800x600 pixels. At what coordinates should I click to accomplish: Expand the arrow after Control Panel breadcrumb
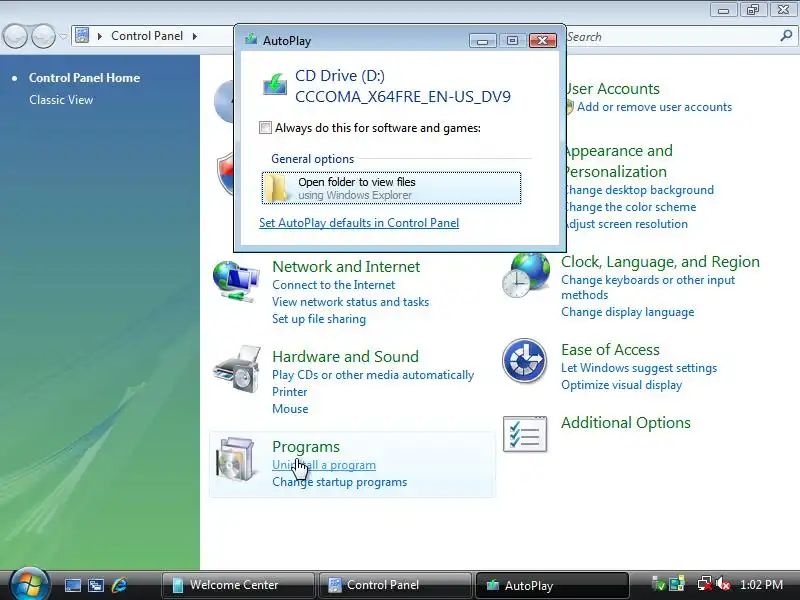click(195, 36)
